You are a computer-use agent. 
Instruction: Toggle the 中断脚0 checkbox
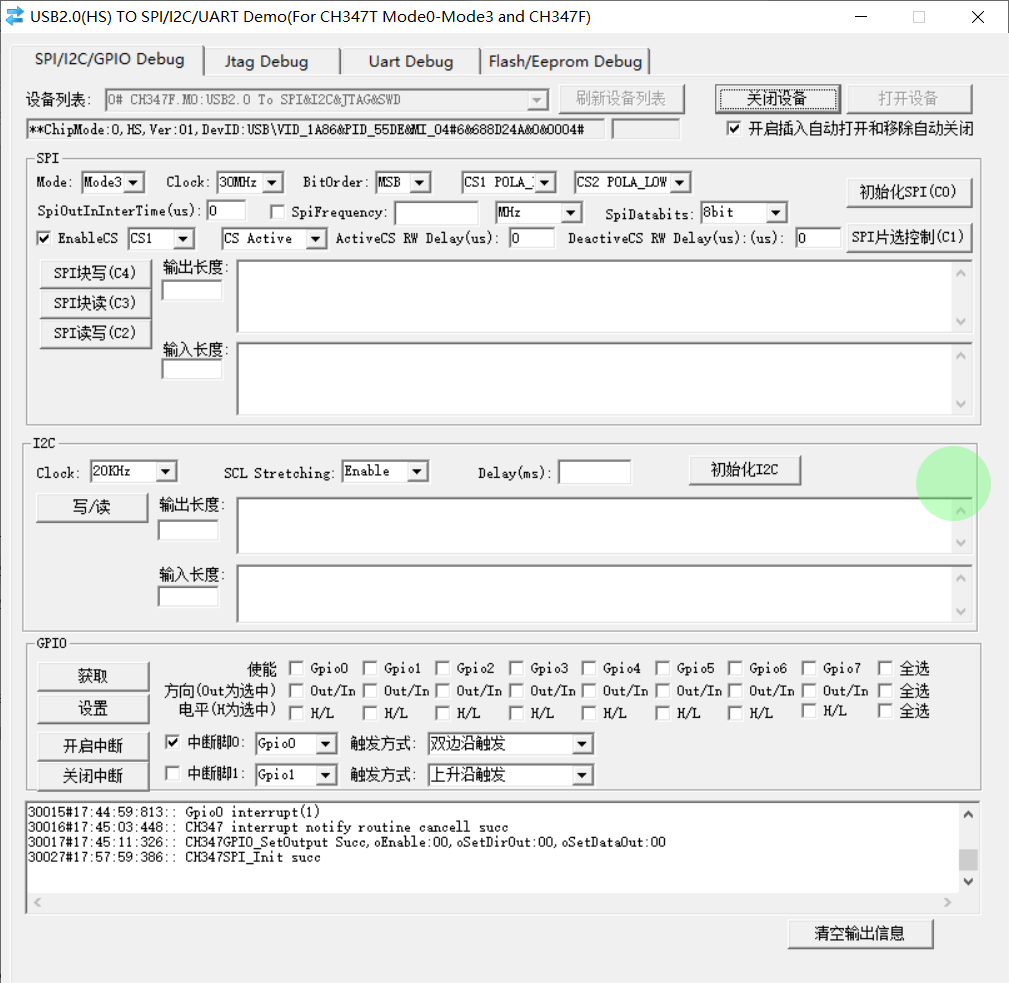[x=172, y=742]
